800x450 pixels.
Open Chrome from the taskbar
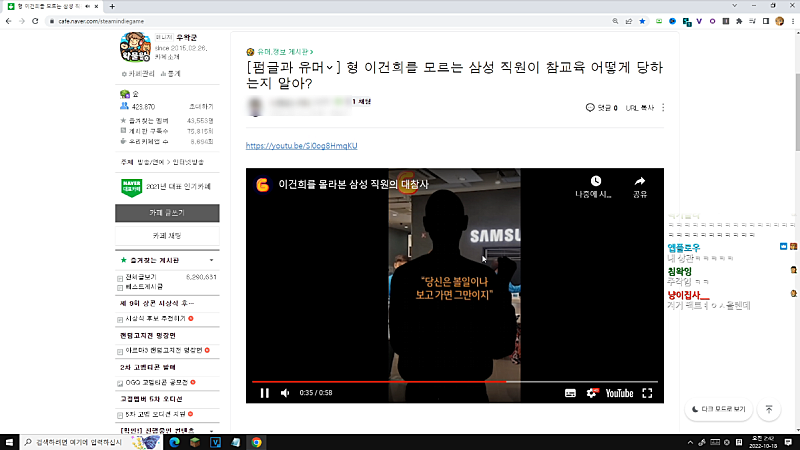[257, 442]
